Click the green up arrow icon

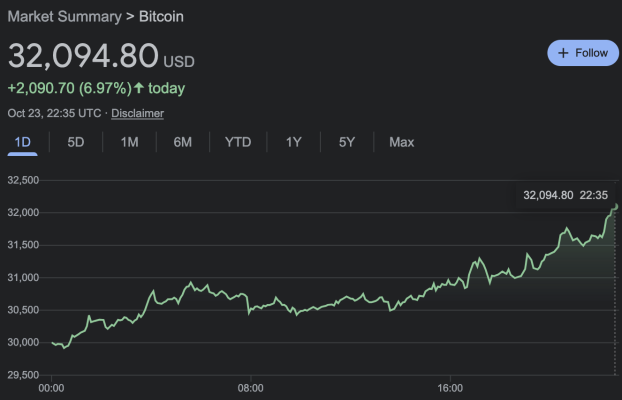coord(139,88)
